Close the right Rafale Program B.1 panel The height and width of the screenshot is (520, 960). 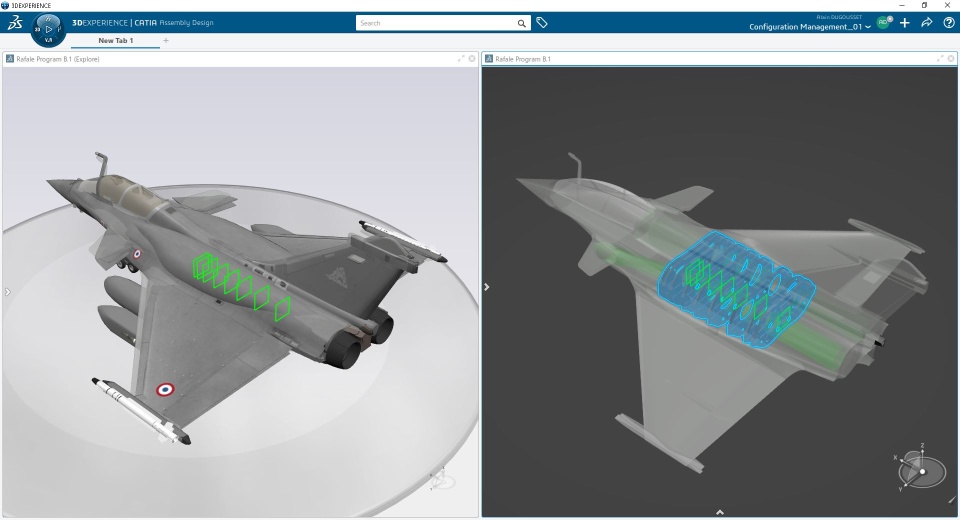951,59
